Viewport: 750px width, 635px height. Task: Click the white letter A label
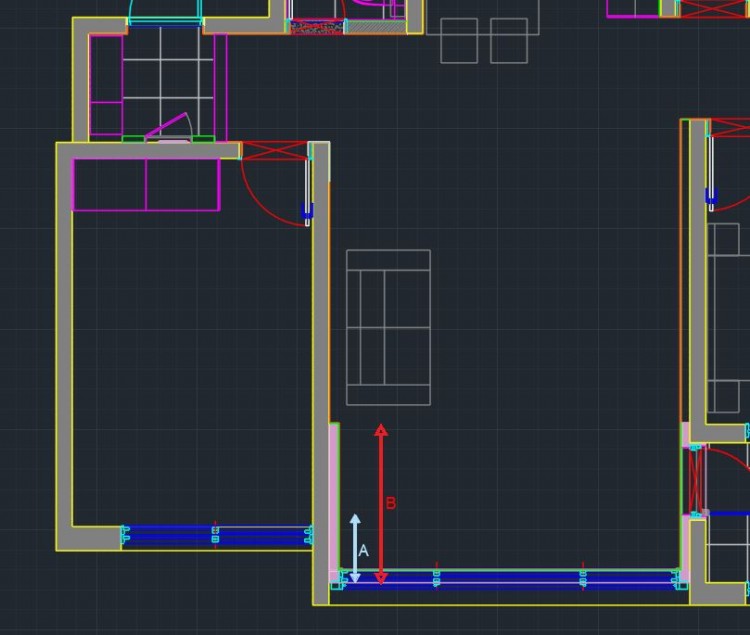tap(363, 550)
